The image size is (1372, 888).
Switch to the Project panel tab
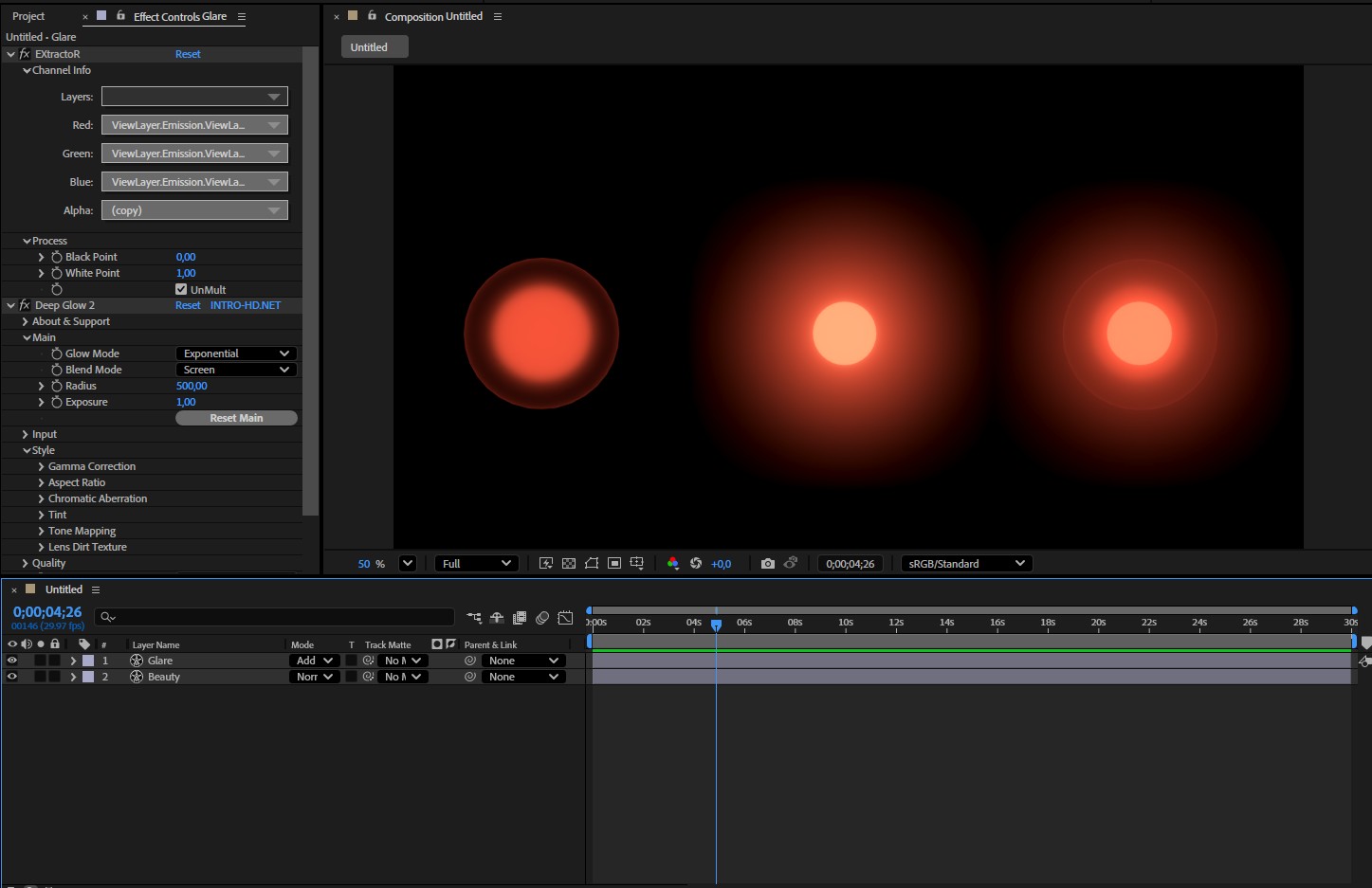pos(28,16)
